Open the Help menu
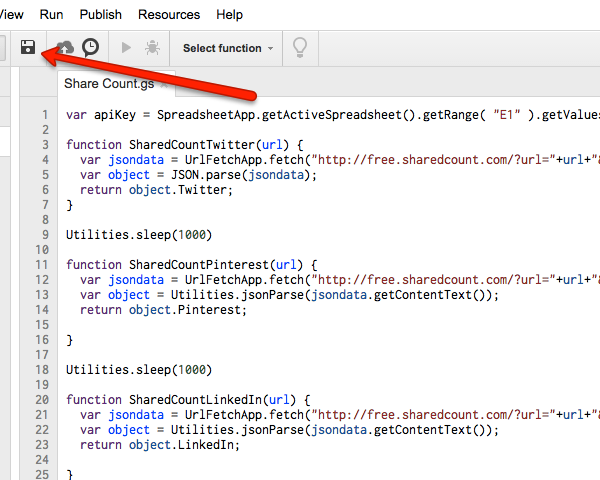 (x=229, y=15)
